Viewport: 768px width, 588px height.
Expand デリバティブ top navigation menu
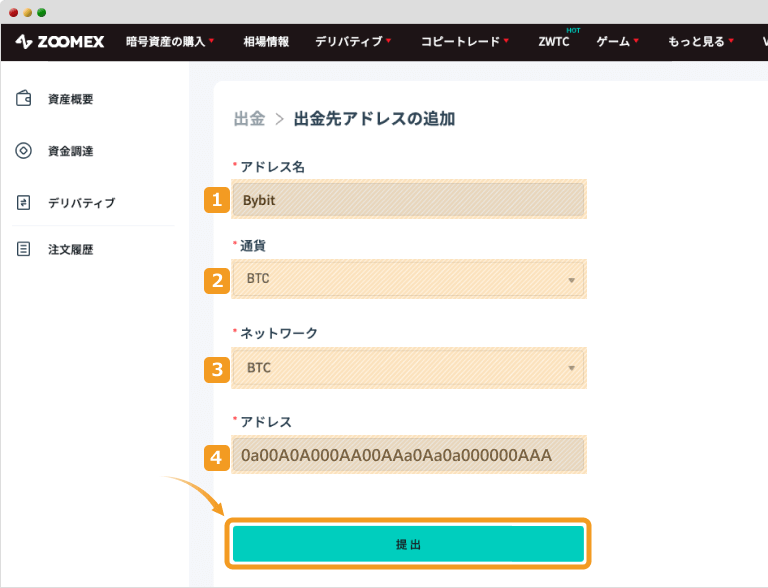pyautogui.click(x=353, y=42)
